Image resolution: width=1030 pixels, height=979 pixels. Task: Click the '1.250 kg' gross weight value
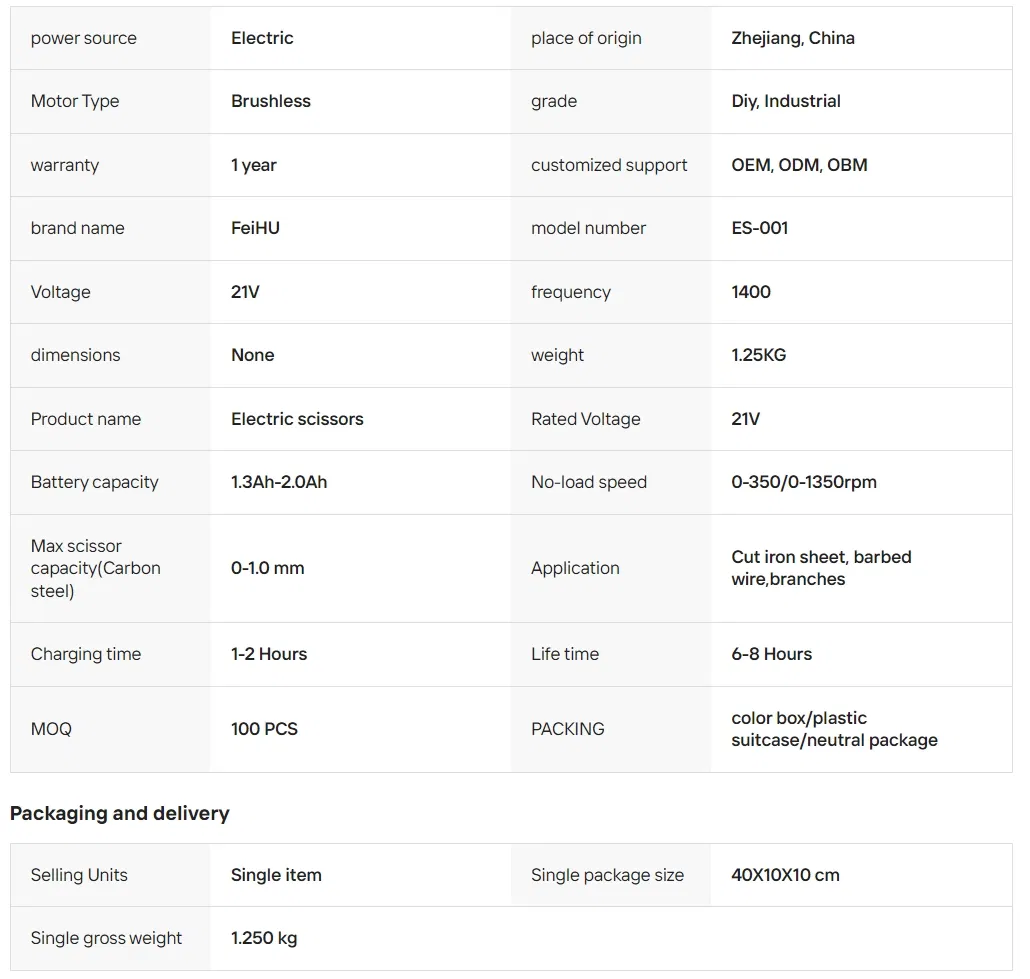264,938
